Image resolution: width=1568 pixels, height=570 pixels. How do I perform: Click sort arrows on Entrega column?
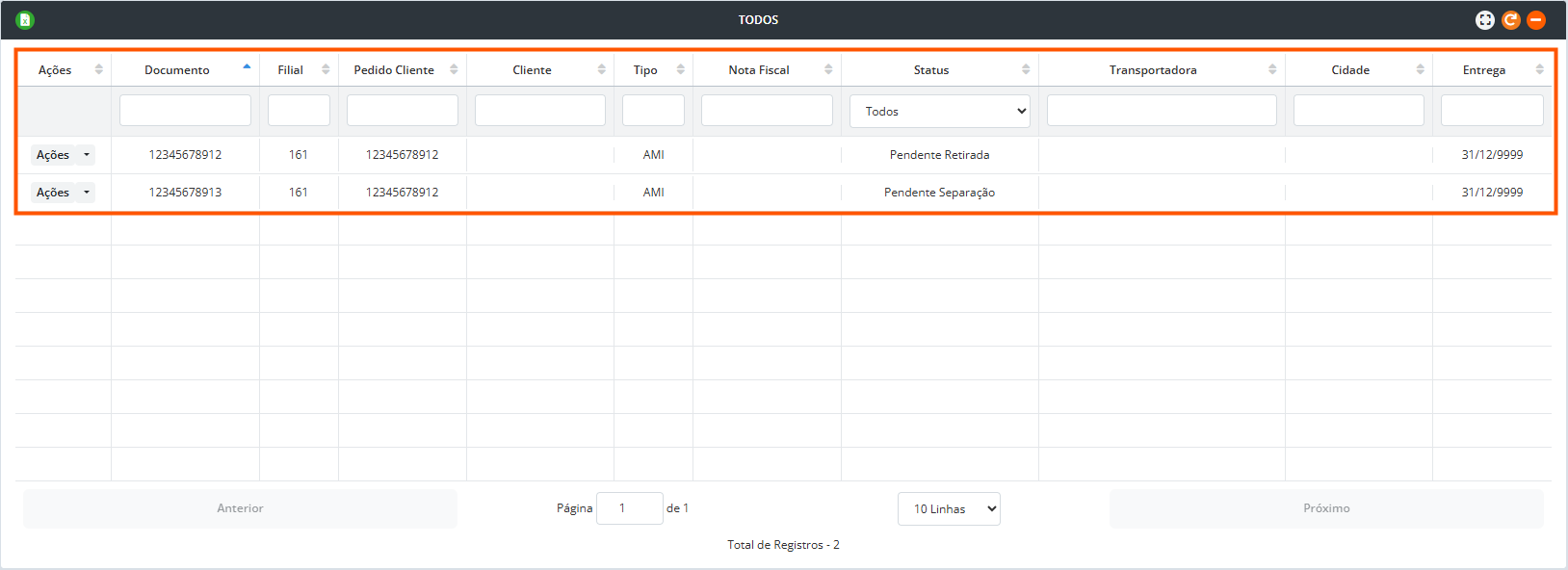pos(1539,69)
